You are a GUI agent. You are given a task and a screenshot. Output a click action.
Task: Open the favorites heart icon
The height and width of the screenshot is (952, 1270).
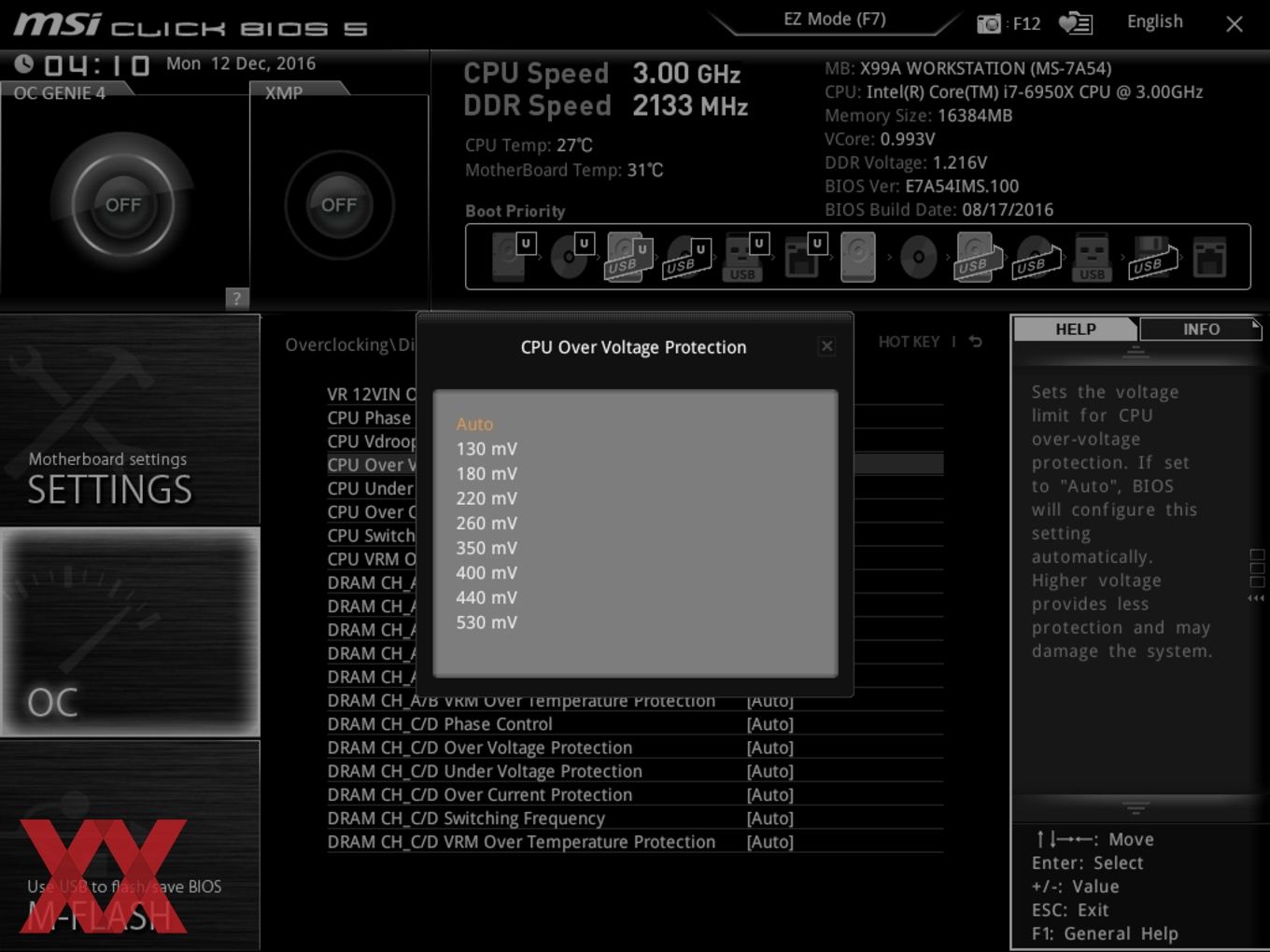point(1075,23)
